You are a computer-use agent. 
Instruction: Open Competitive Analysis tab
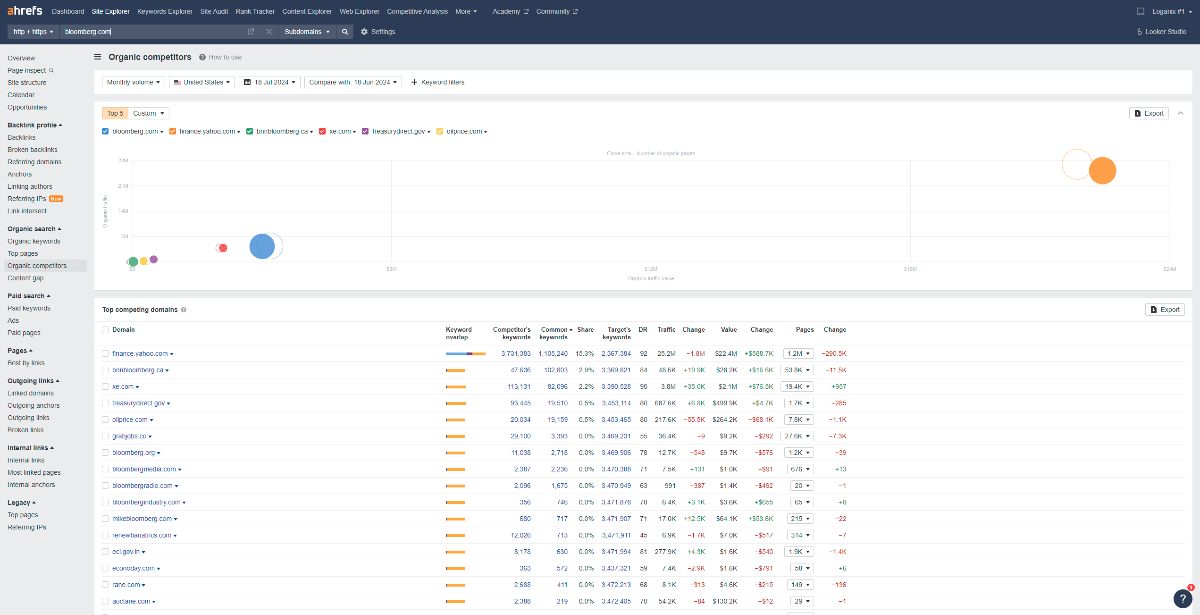[x=417, y=11]
